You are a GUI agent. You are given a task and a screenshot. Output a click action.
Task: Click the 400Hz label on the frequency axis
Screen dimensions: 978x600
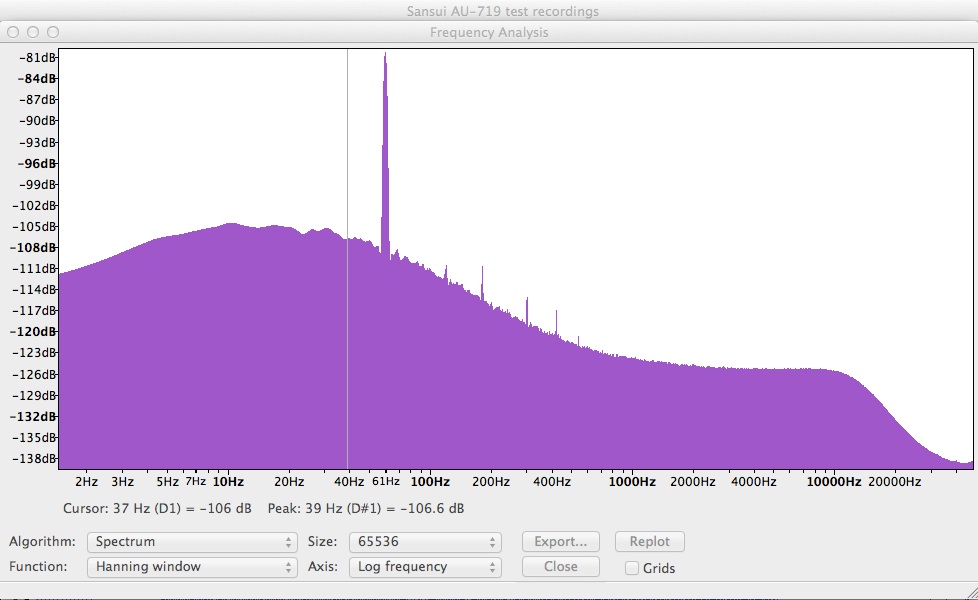(552, 481)
